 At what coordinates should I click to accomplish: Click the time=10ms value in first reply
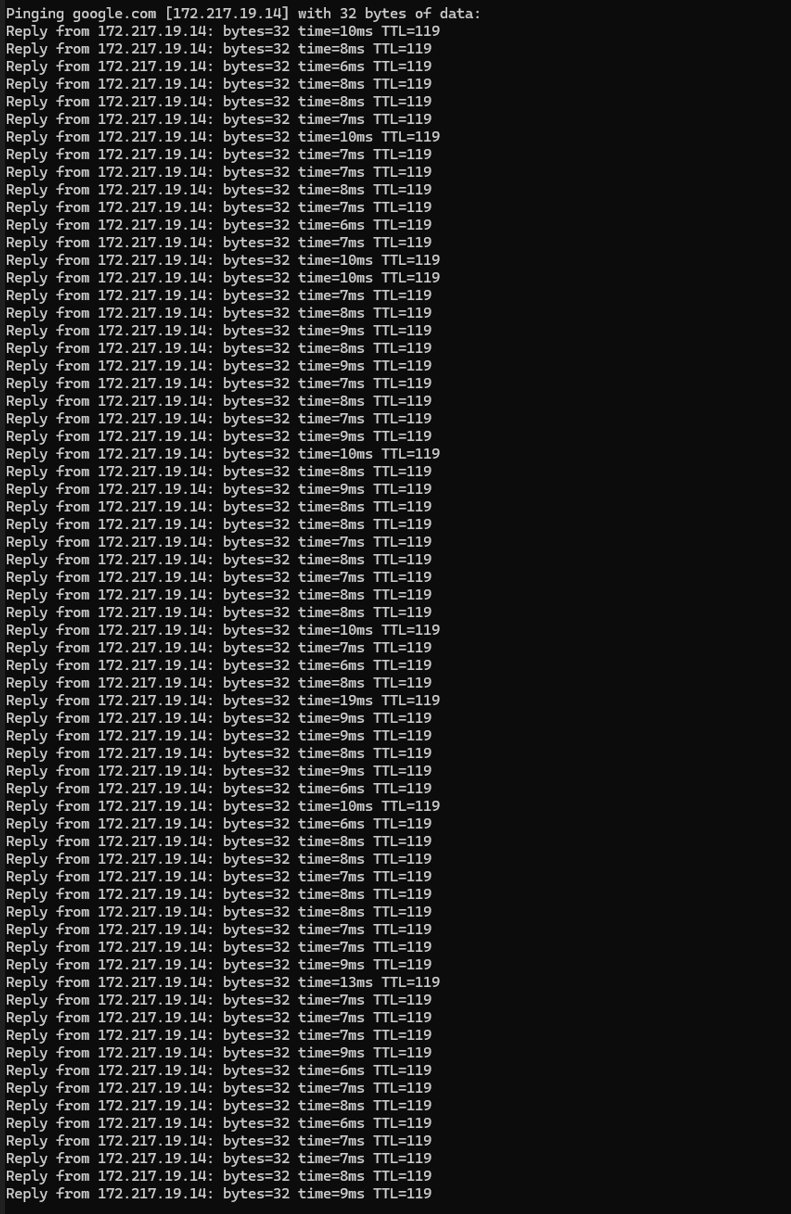pyautogui.click(x=335, y=31)
